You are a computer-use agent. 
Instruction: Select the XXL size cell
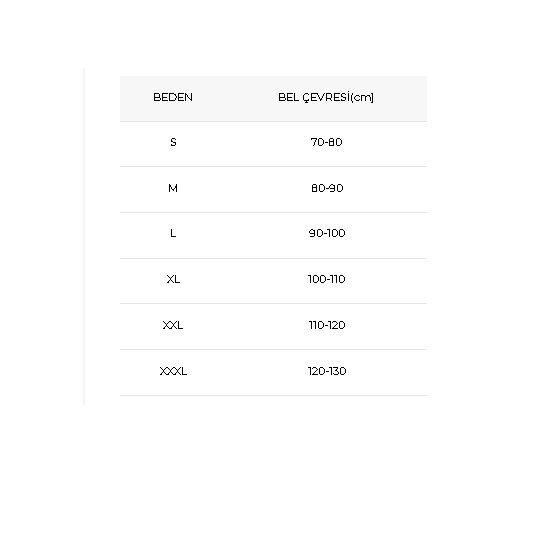tap(173, 325)
